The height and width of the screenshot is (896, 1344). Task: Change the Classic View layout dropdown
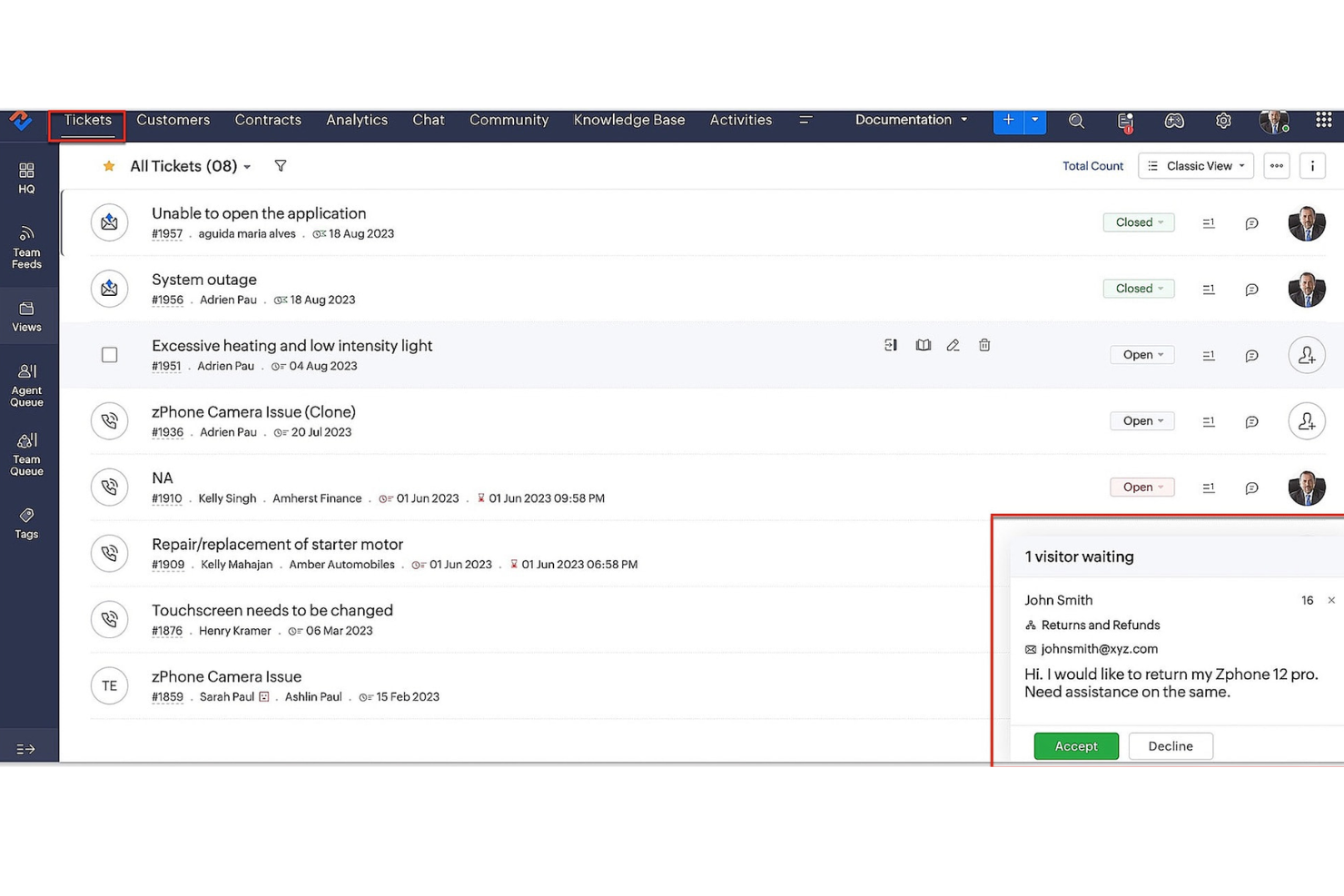tap(1195, 165)
